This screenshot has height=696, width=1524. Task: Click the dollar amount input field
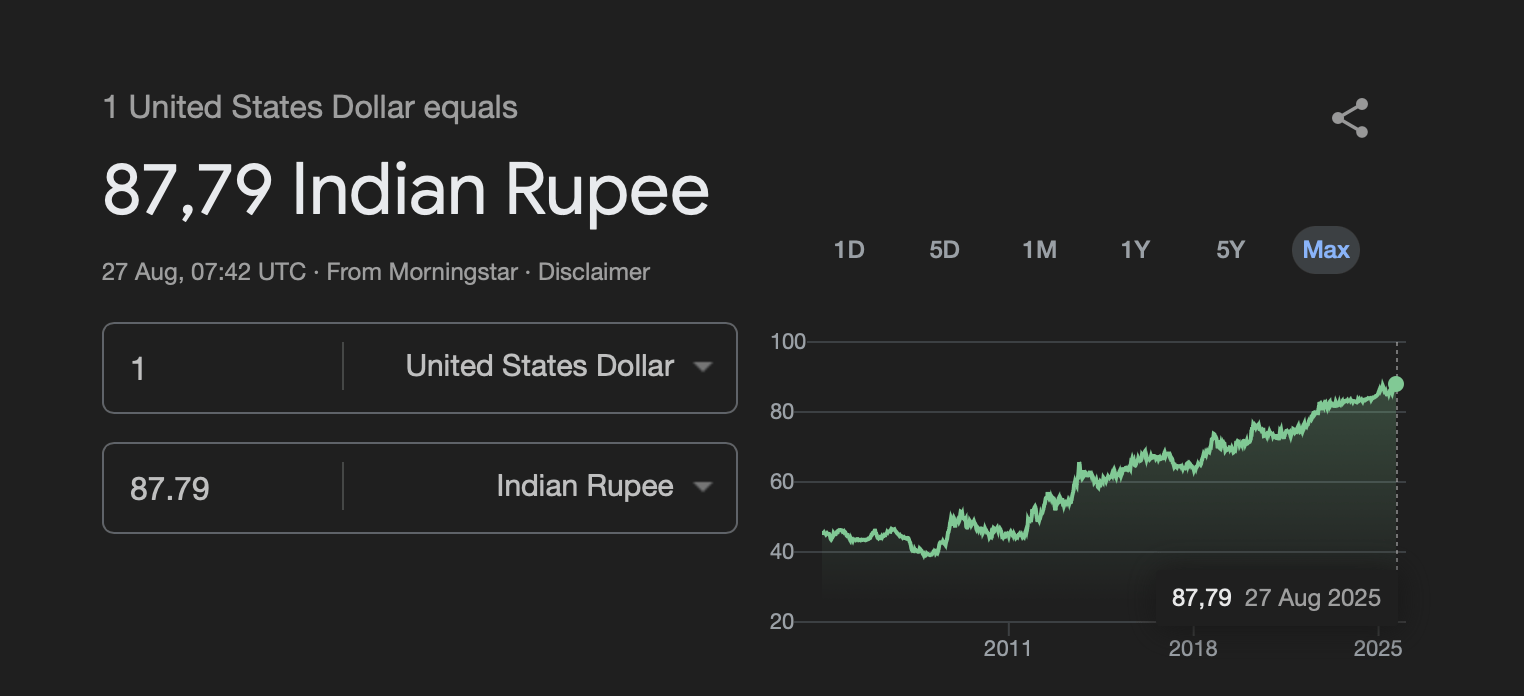tap(222, 368)
